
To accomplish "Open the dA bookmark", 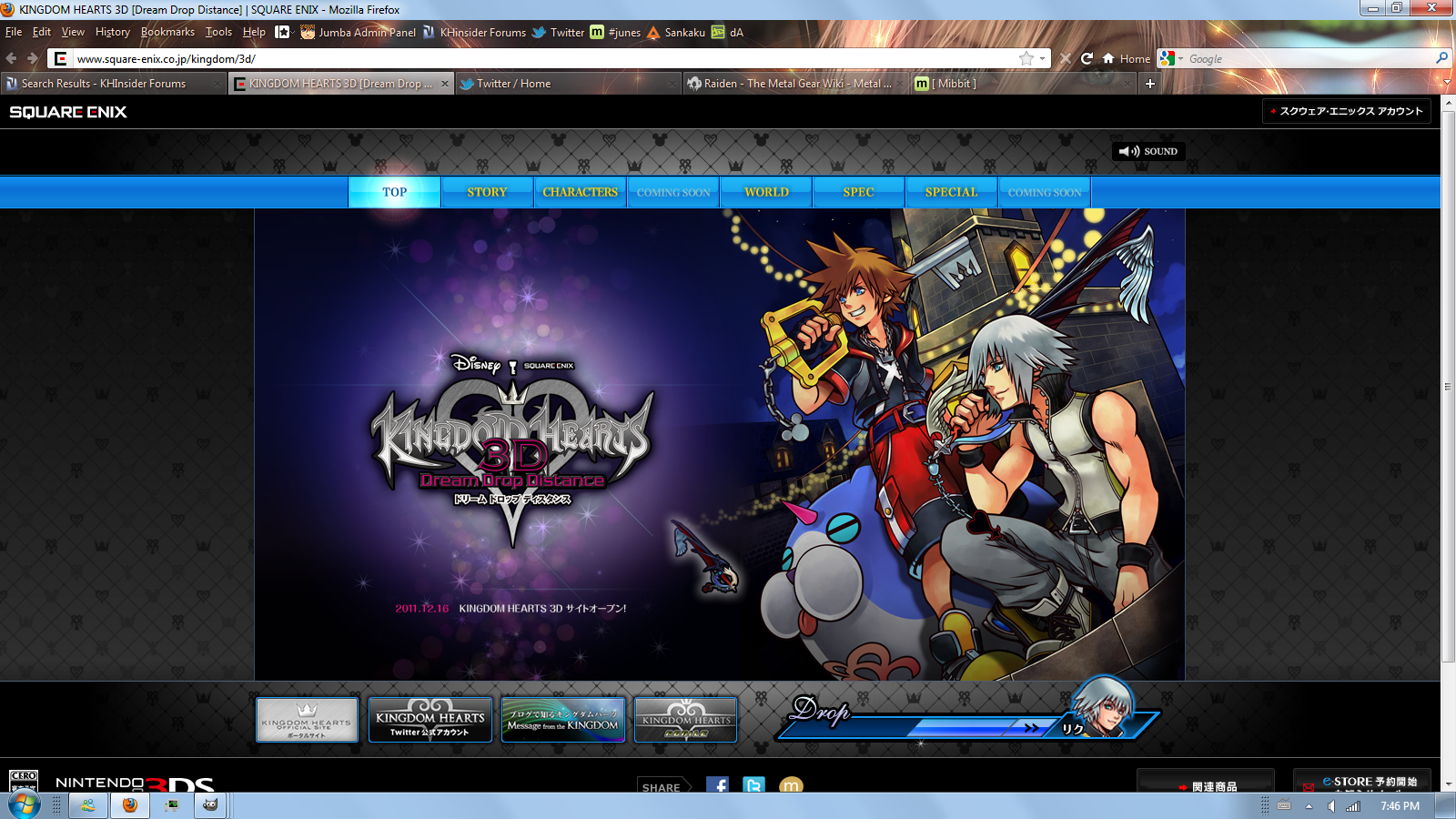I will 728,32.
